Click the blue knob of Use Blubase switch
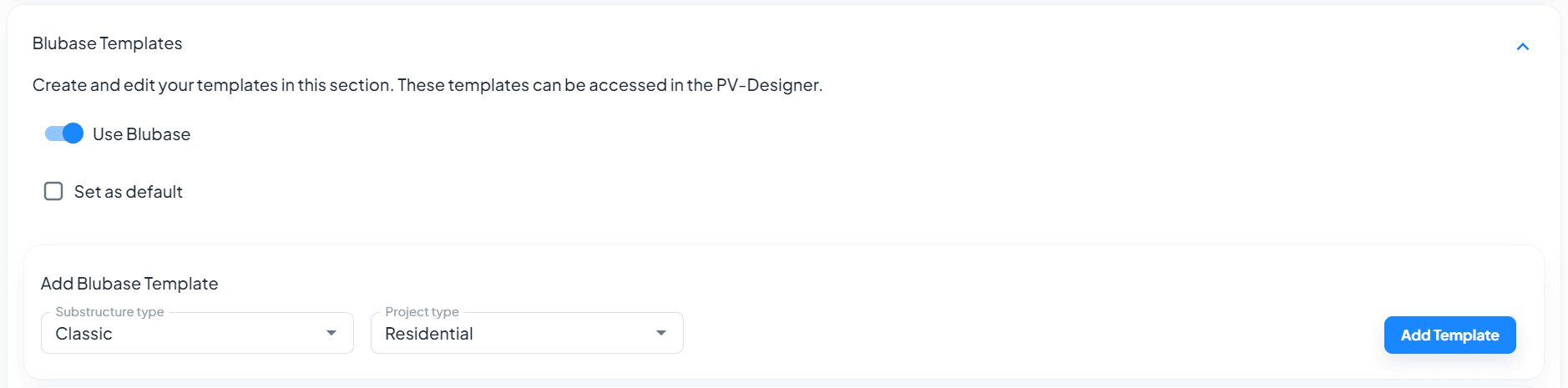The height and width of the screenshot is (388, 1568). click(73, 134)
